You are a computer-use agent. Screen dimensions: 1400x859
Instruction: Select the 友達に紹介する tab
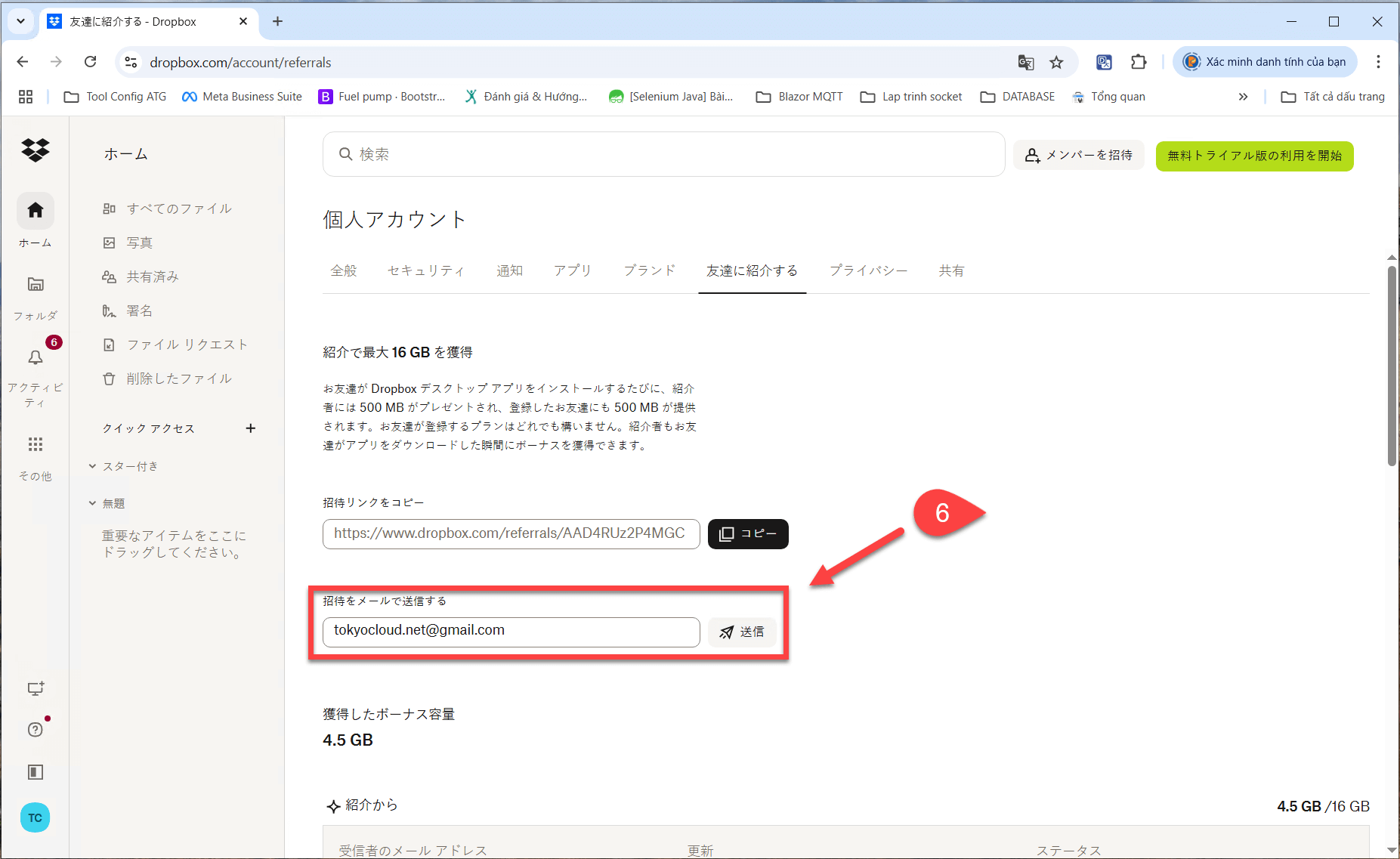pyautogui.click(x=752, y=270)
